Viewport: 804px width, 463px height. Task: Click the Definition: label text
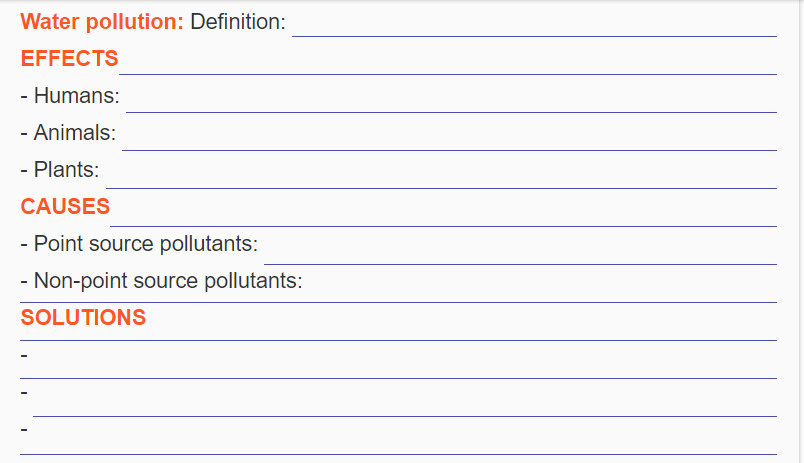[238, 22]
